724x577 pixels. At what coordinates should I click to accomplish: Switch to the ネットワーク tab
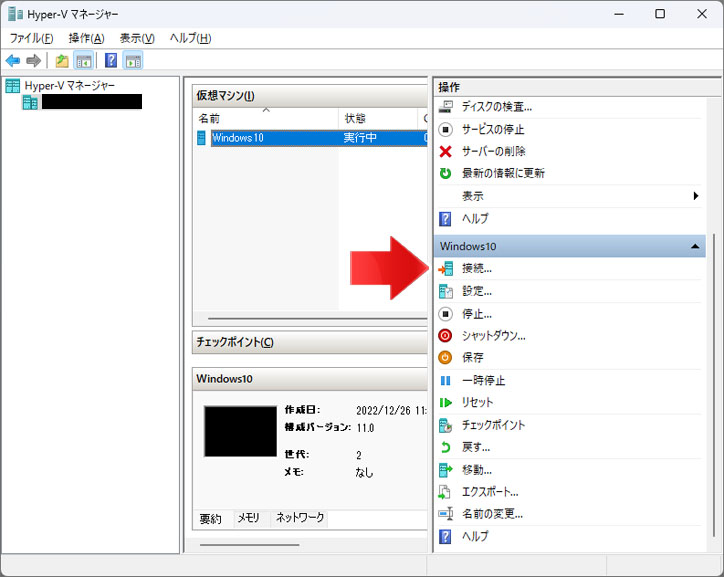click(x=300, y=518)
